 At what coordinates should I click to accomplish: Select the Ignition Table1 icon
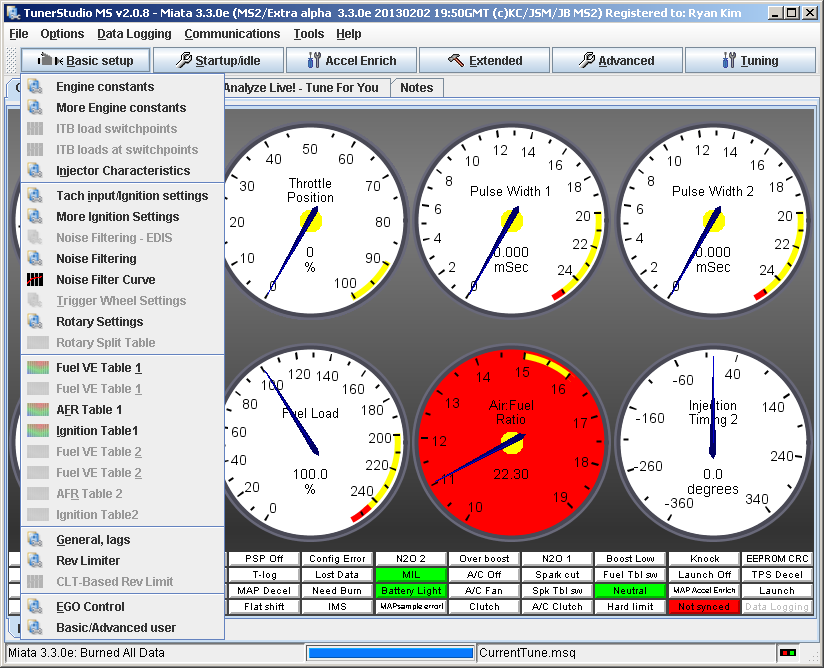pyautogui.click(x=35, y=431)
